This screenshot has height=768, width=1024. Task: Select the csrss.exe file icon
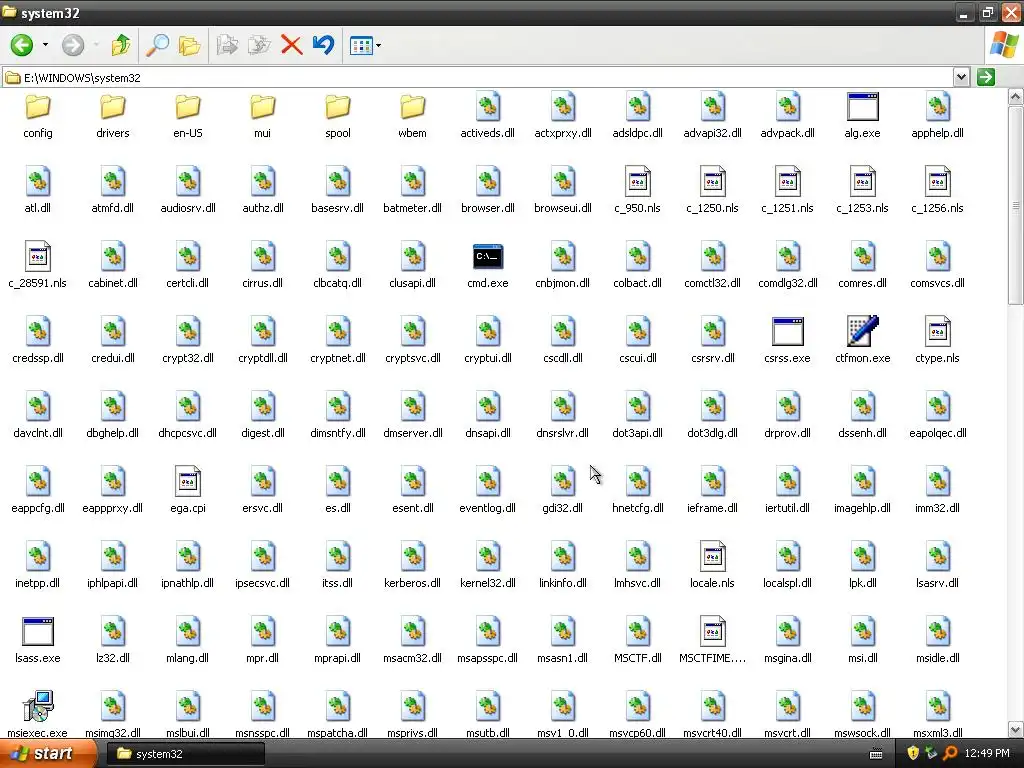coord(788,331)
